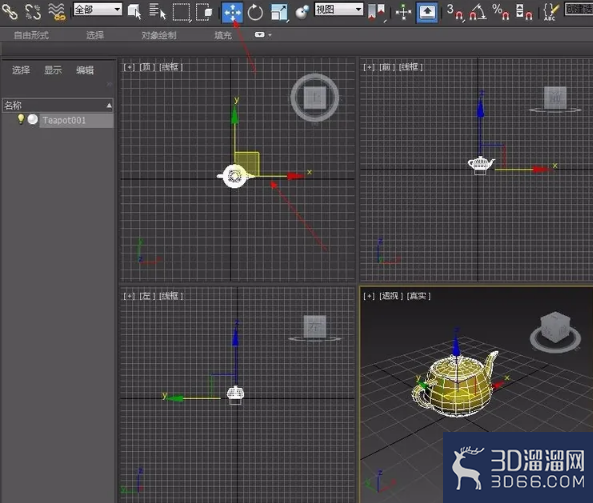The width and height of the screenshot is (593, 503).
Task: Open the 填充 ribbon tab
Action: coord(223,36)
